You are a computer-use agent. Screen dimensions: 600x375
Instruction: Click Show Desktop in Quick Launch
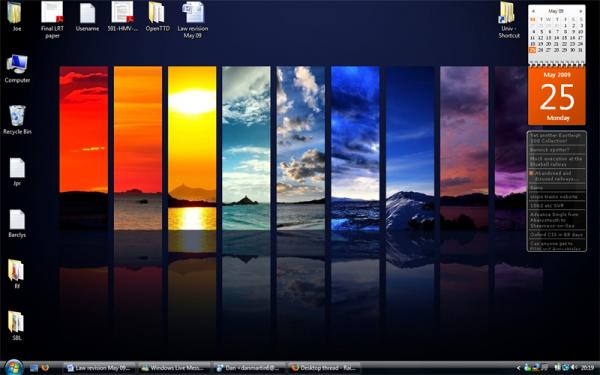click(34, 368)
